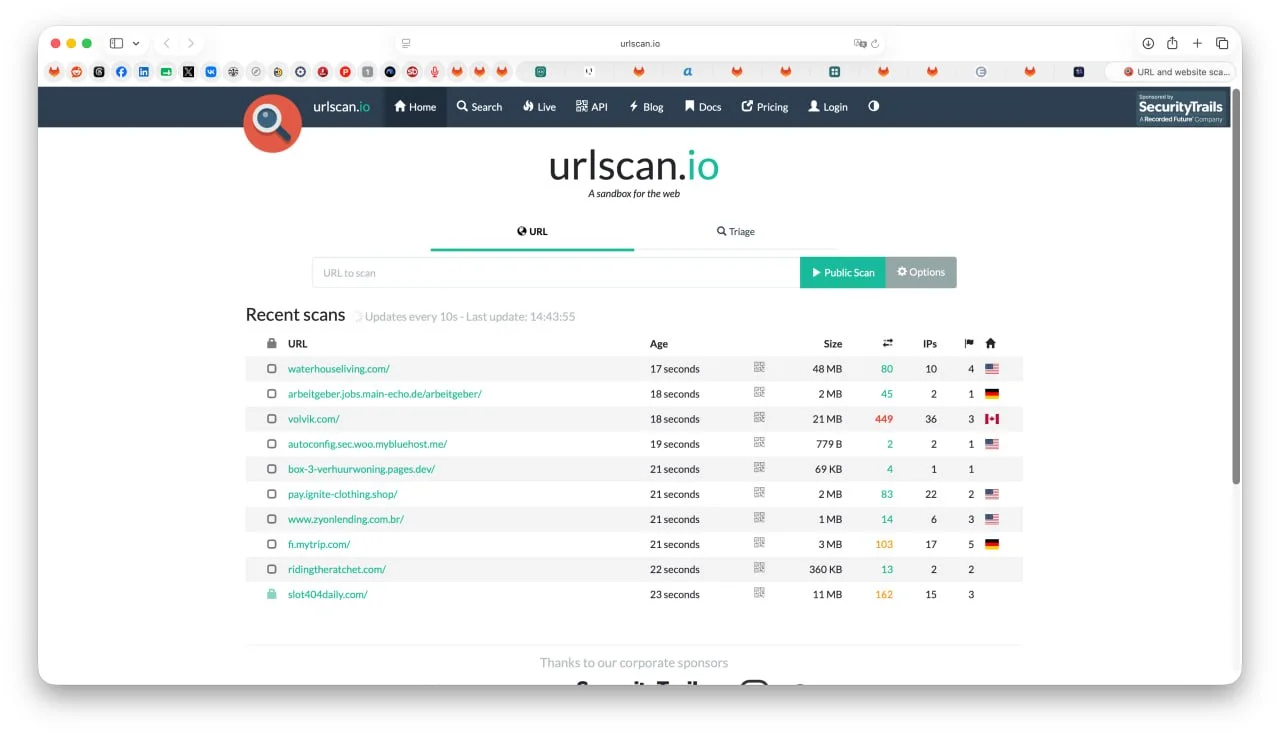1280x735 pixels.
Task: Click the flag icon column header
Action: pos(968,343)
